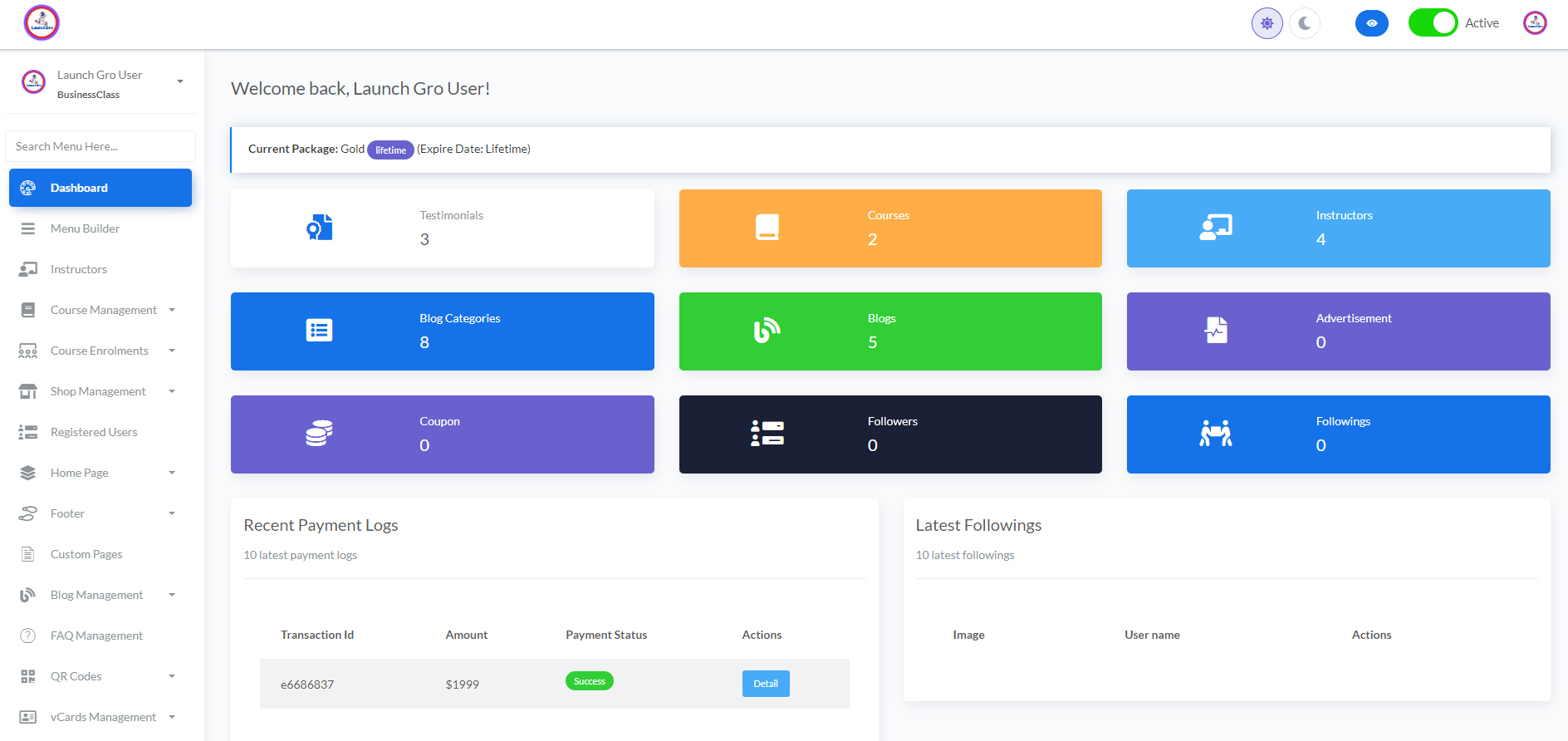Switch to light theme sun icon

click(x=1267, y=23)
